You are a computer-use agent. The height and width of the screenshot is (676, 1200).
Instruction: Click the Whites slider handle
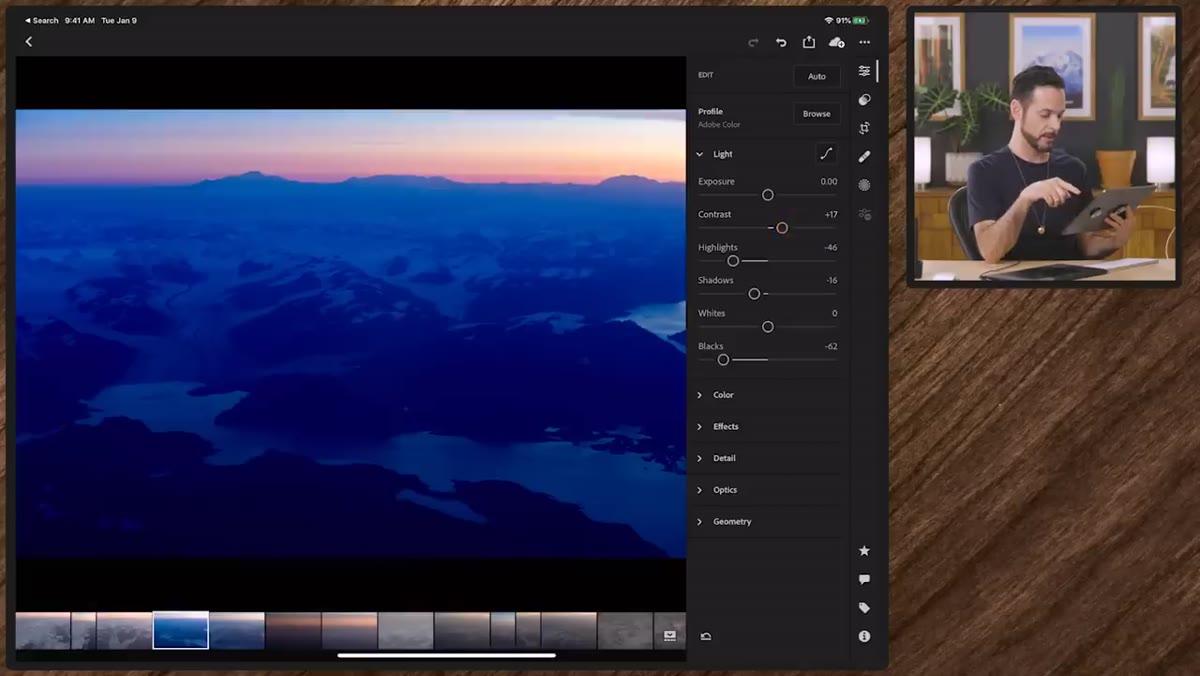click(768, 327)
